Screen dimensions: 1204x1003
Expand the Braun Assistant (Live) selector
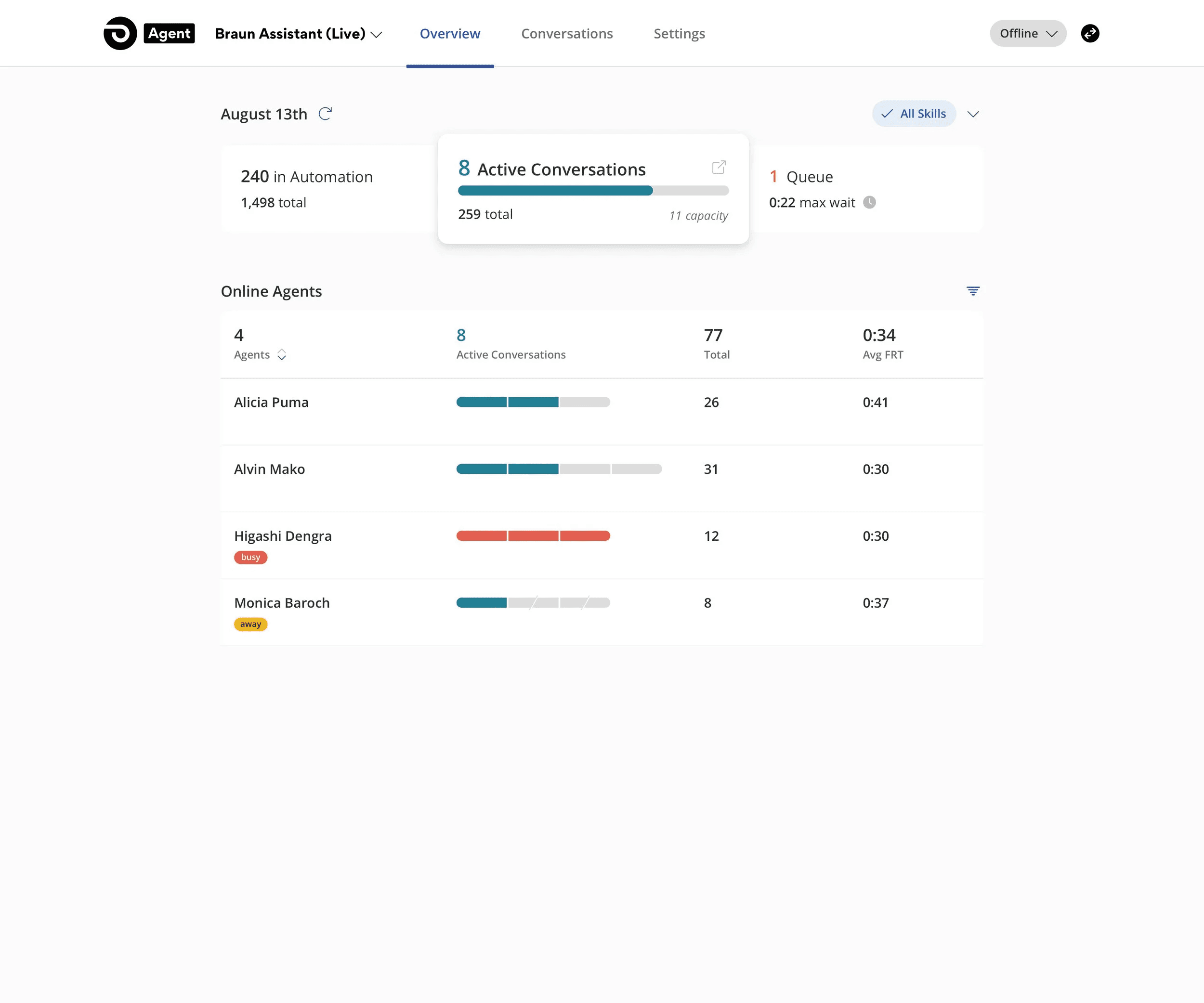click(298, 34)
